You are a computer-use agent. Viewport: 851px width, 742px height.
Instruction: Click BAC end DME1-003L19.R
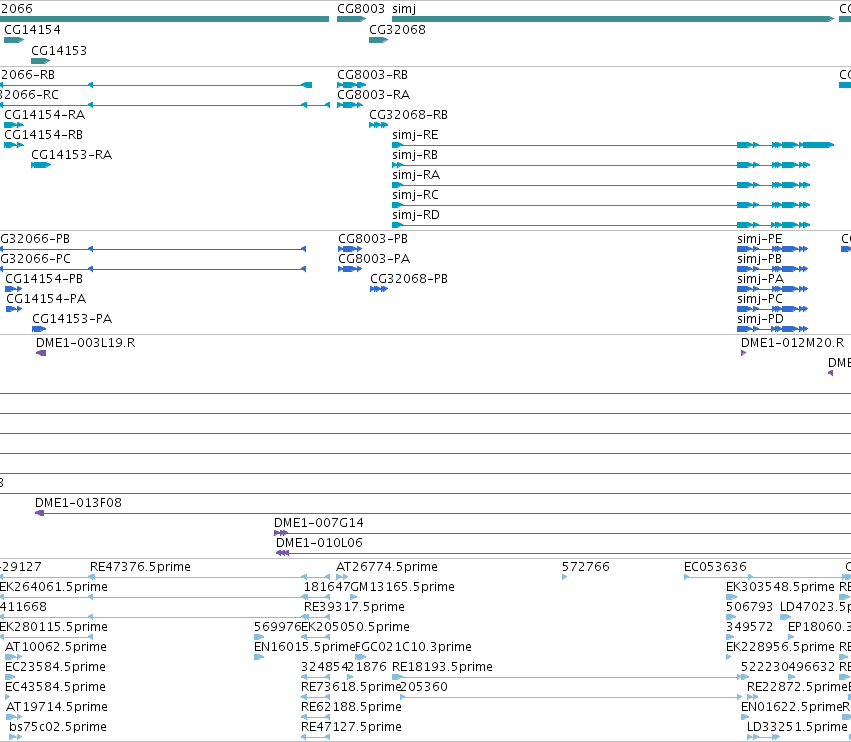coord(85,343)
